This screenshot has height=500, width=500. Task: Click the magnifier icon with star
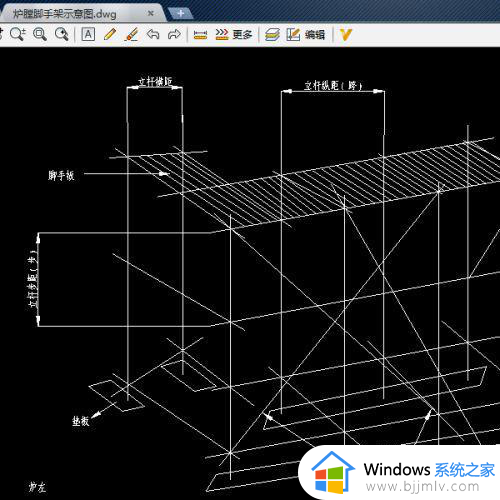(62, 34)
